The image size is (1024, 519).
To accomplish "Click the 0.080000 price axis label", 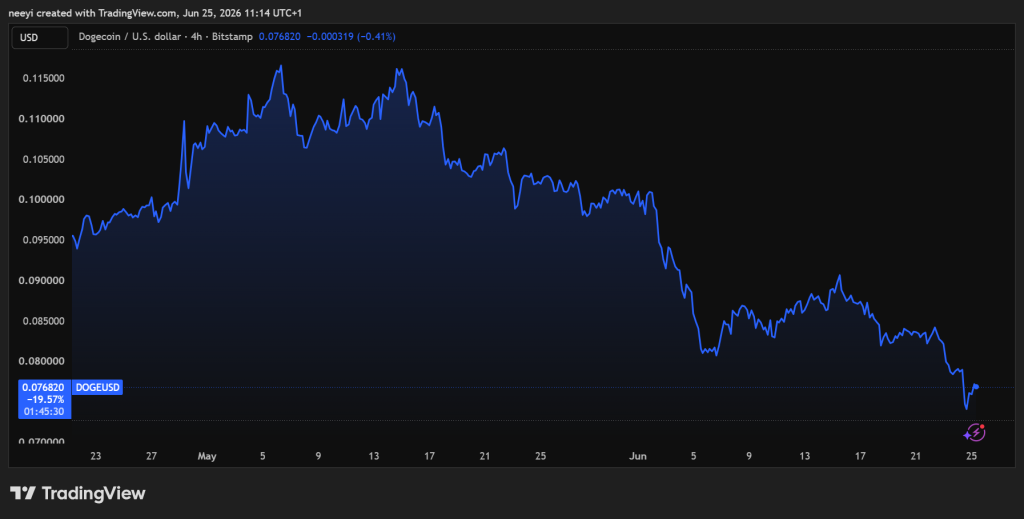I will 44,362.
